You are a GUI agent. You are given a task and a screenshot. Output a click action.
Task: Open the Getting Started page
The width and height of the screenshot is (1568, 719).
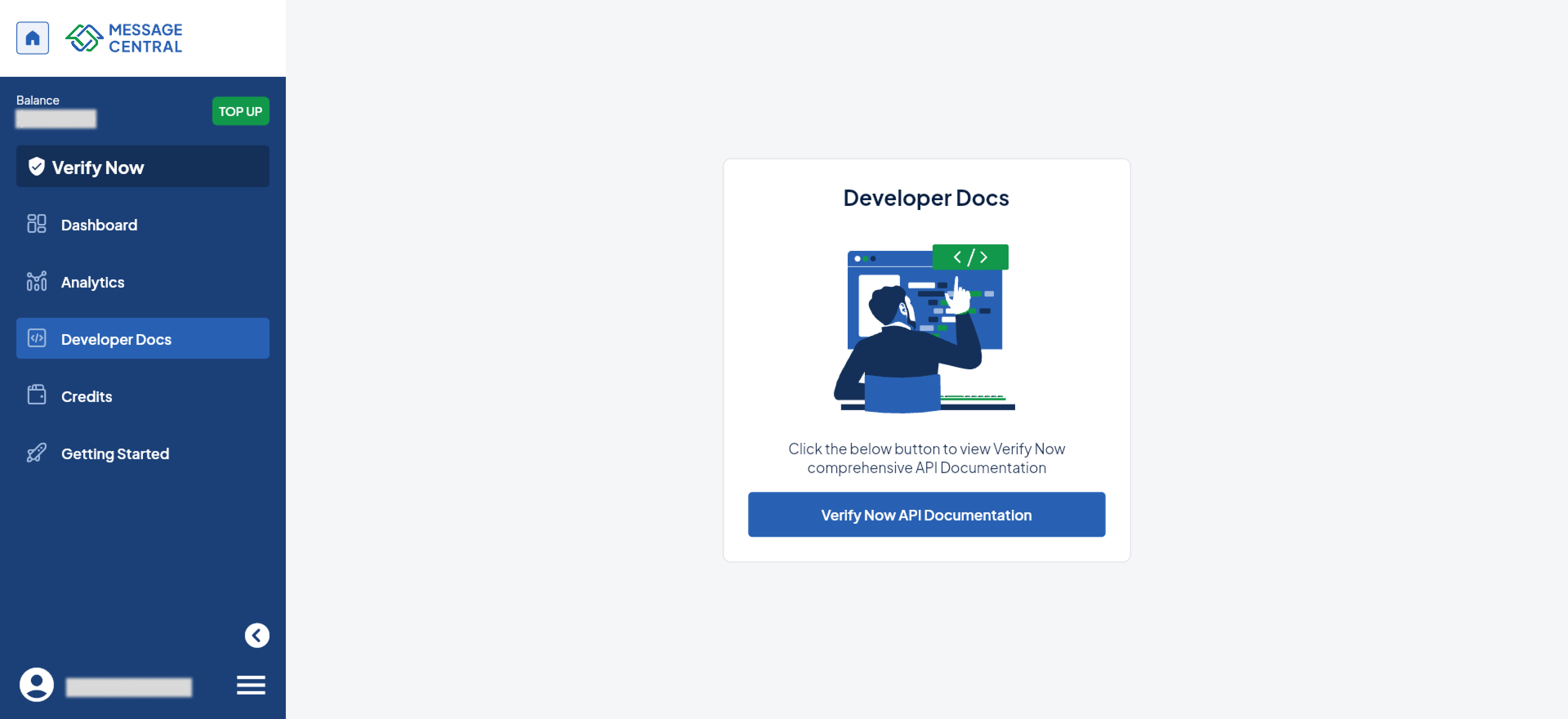(x=115, y=453)
